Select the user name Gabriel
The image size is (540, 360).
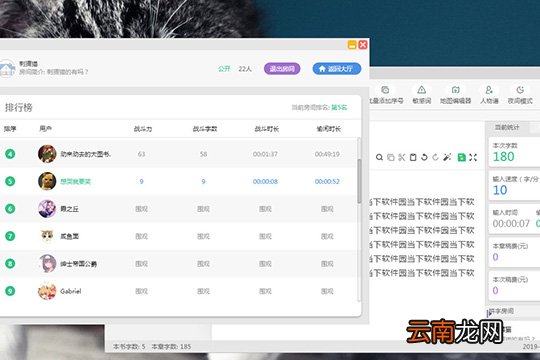pos(71,291)
